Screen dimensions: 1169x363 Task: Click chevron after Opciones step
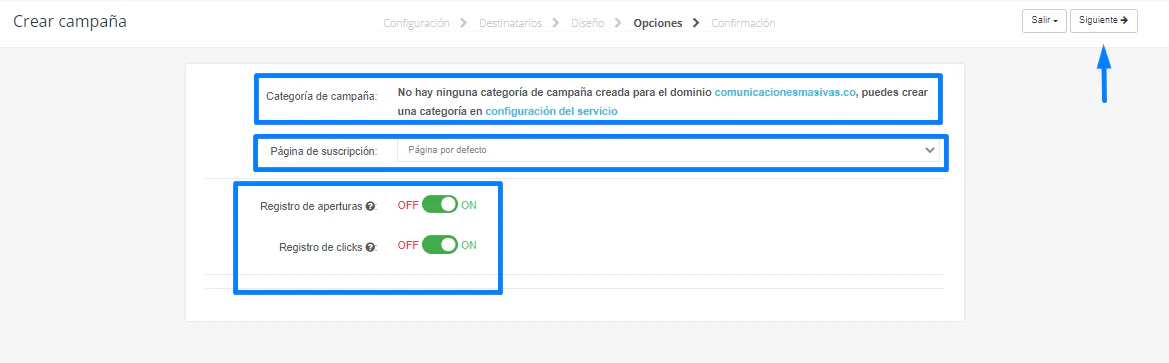coord(696,23)
